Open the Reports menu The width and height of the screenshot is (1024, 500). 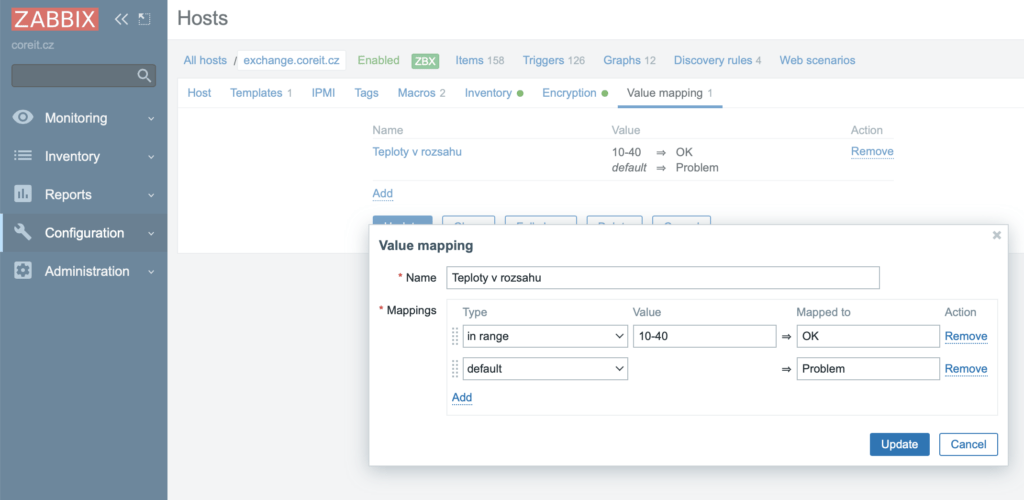point(84,195)
